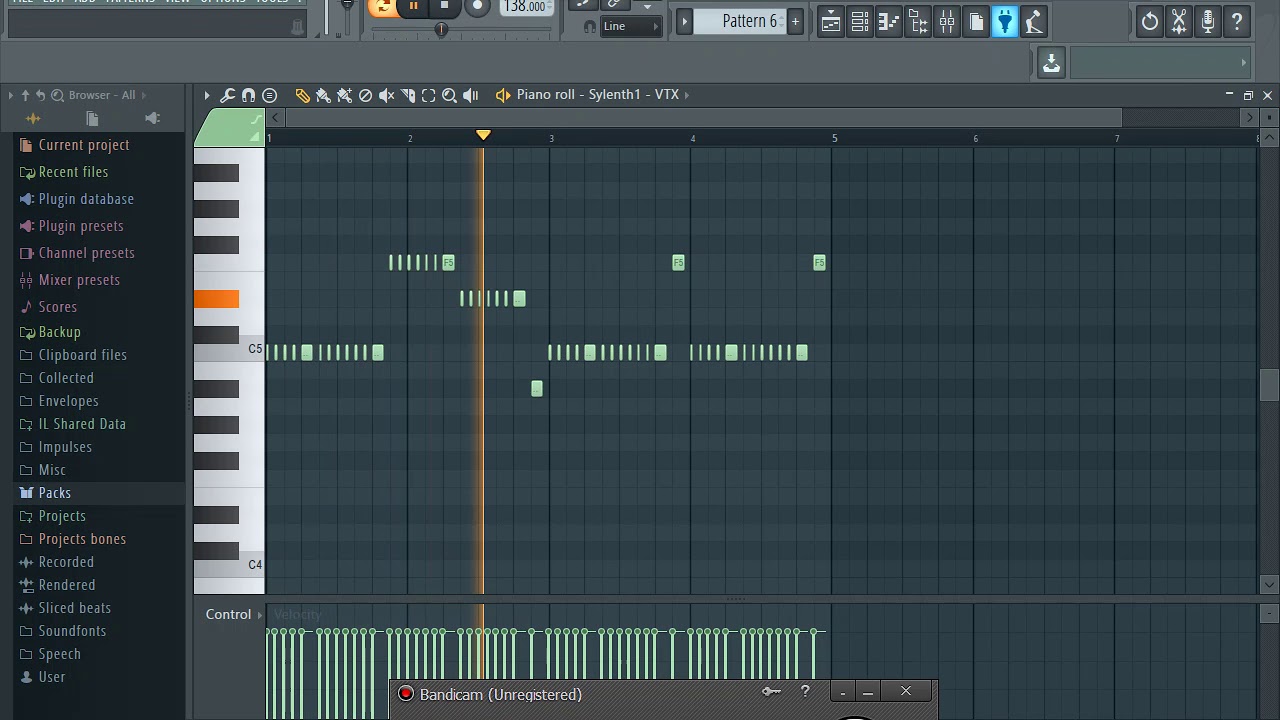This screenshot has width=1280, height=720.
Task: Click the browser search magnifier icon
Action: [x=57, y=95]
